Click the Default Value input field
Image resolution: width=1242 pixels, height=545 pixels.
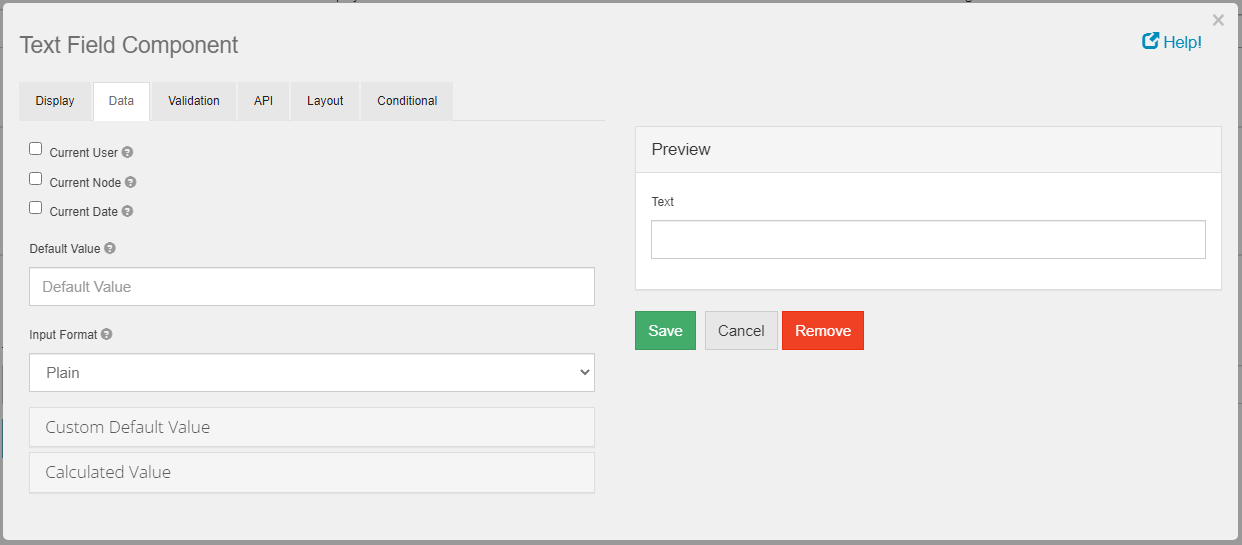coord(312,287)
